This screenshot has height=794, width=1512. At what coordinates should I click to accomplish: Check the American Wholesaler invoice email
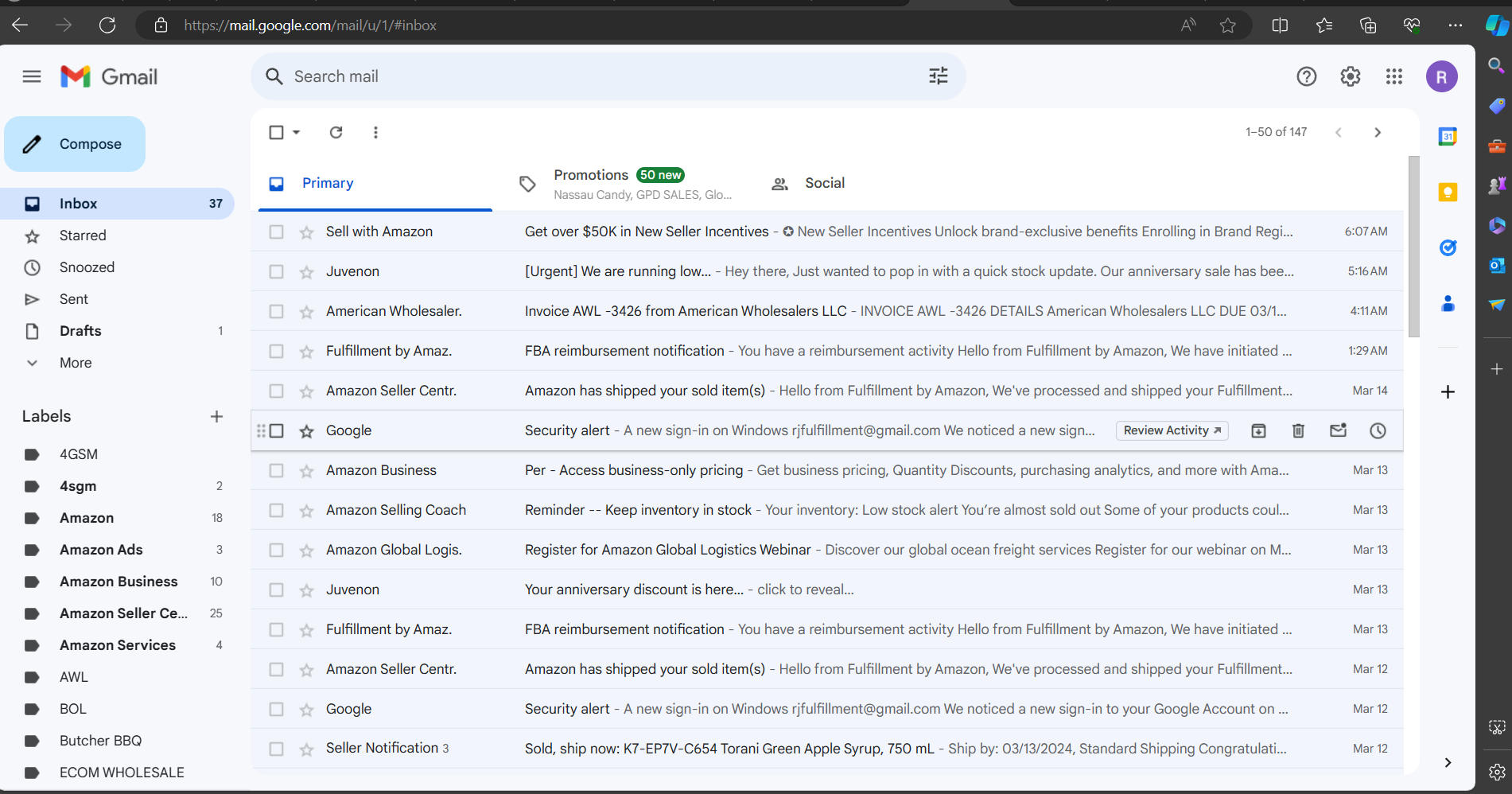click(x=276, y=311)
